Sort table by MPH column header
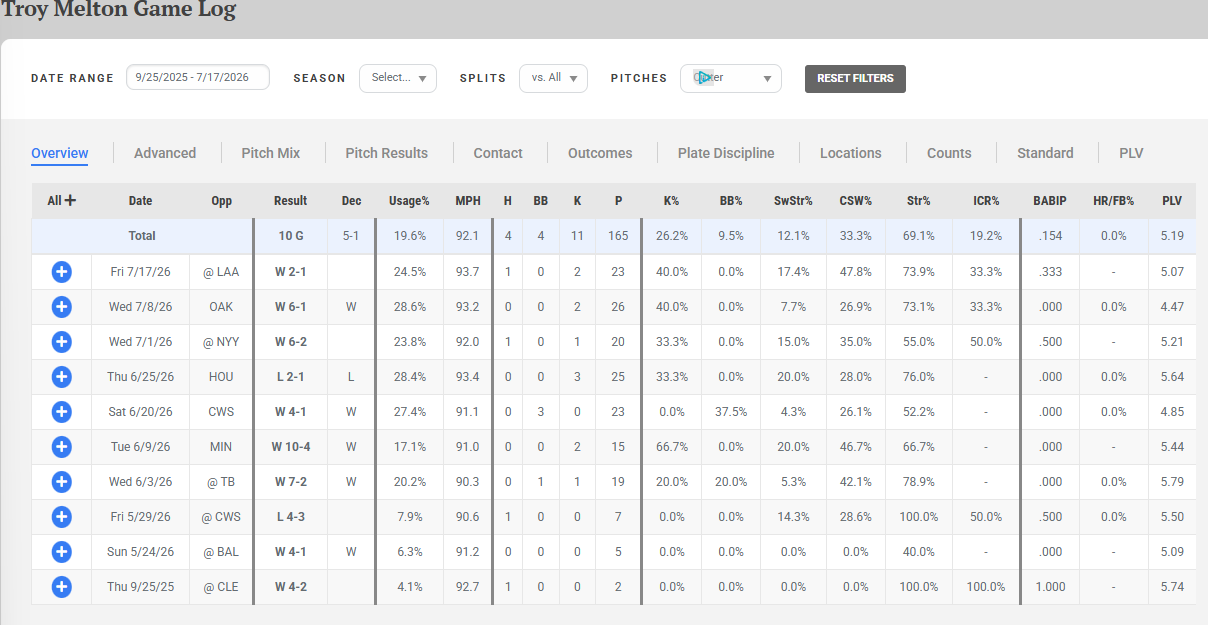 [x=468, y=201]
